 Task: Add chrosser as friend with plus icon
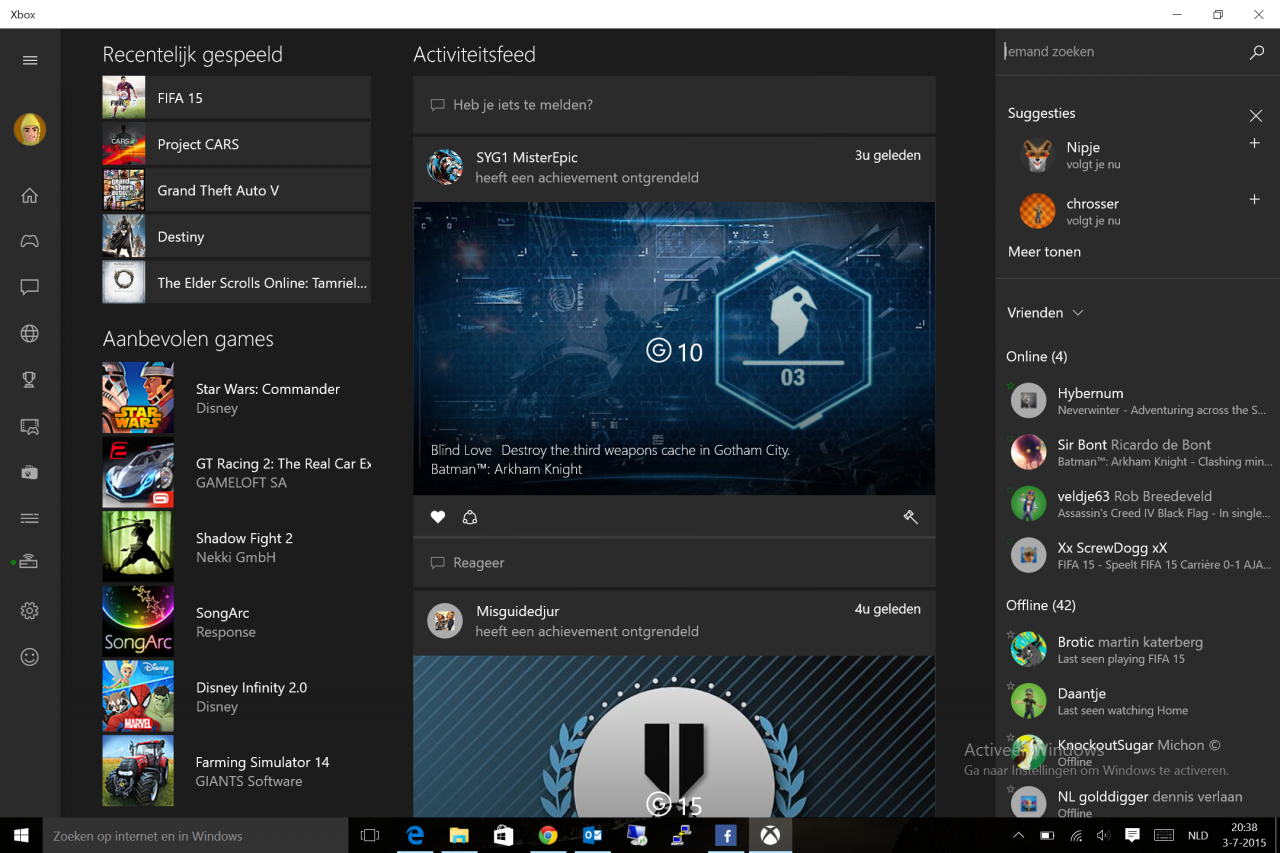(x=1255, y=200)
